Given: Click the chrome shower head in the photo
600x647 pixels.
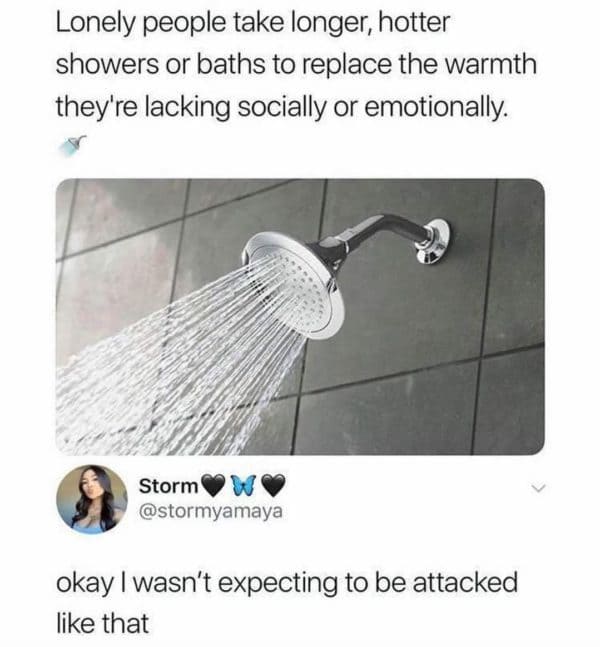Looking at the screenshot, I should tap(295, 285).
